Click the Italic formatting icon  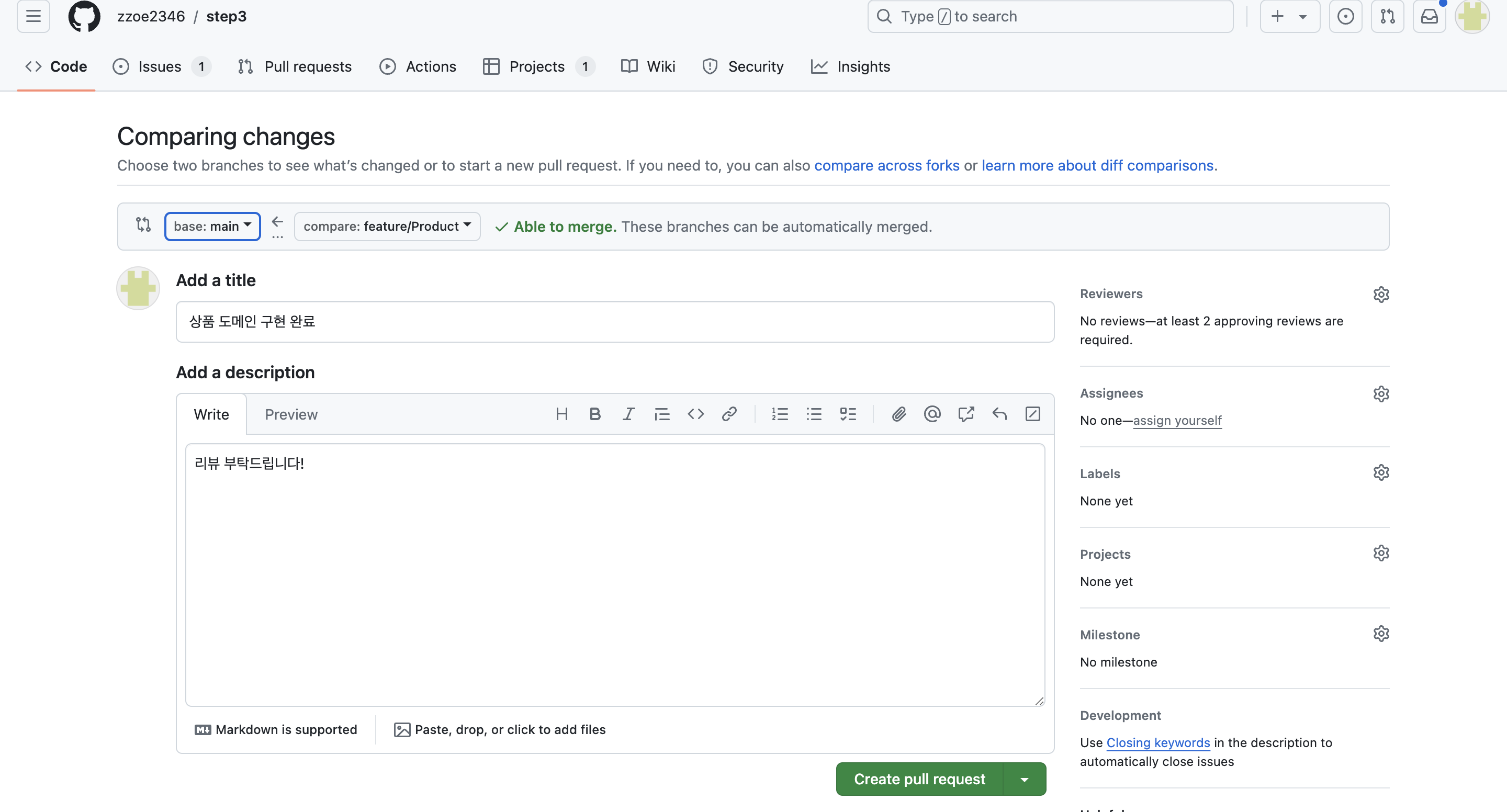[x=628, y=414]
